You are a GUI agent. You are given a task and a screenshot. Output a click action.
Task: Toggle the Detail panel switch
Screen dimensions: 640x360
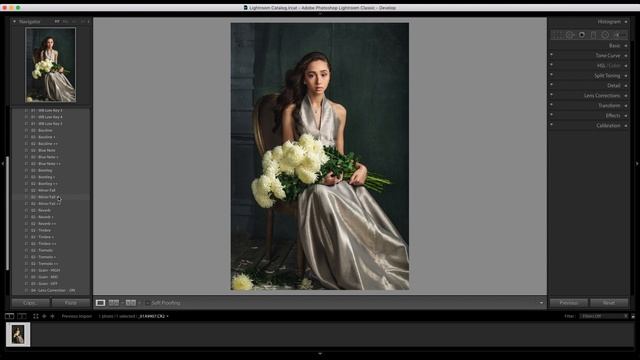(551, 84)
